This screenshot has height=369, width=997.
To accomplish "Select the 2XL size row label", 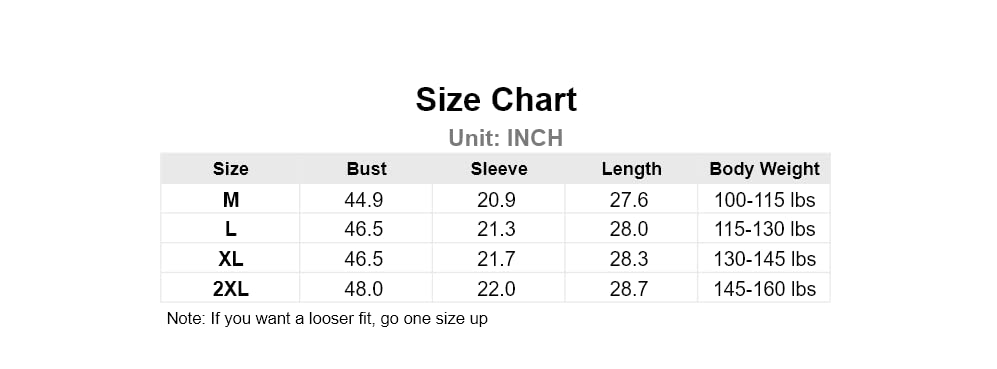I will (230, 289).
